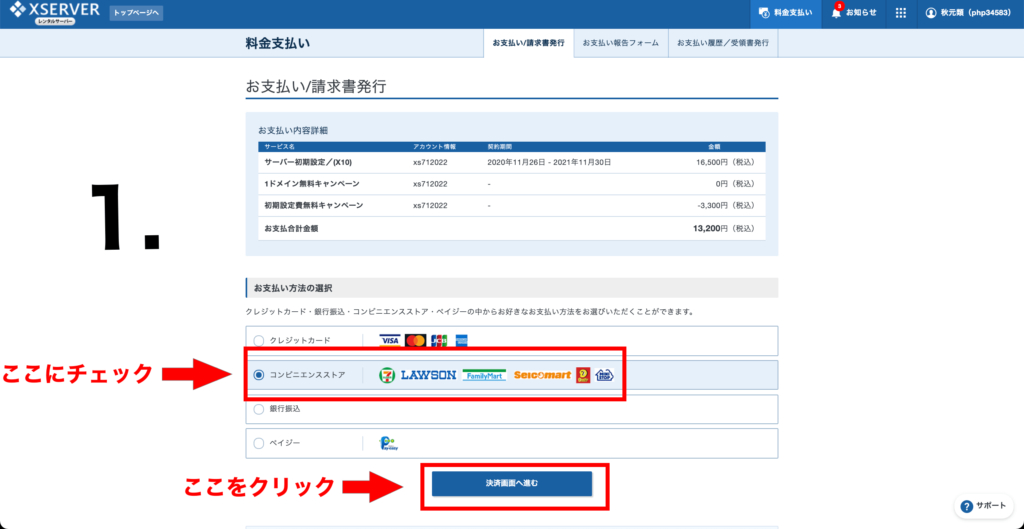This screenshot has height=529, width=1024.
Task: Open the サポート help button
Action: point(985,506)
